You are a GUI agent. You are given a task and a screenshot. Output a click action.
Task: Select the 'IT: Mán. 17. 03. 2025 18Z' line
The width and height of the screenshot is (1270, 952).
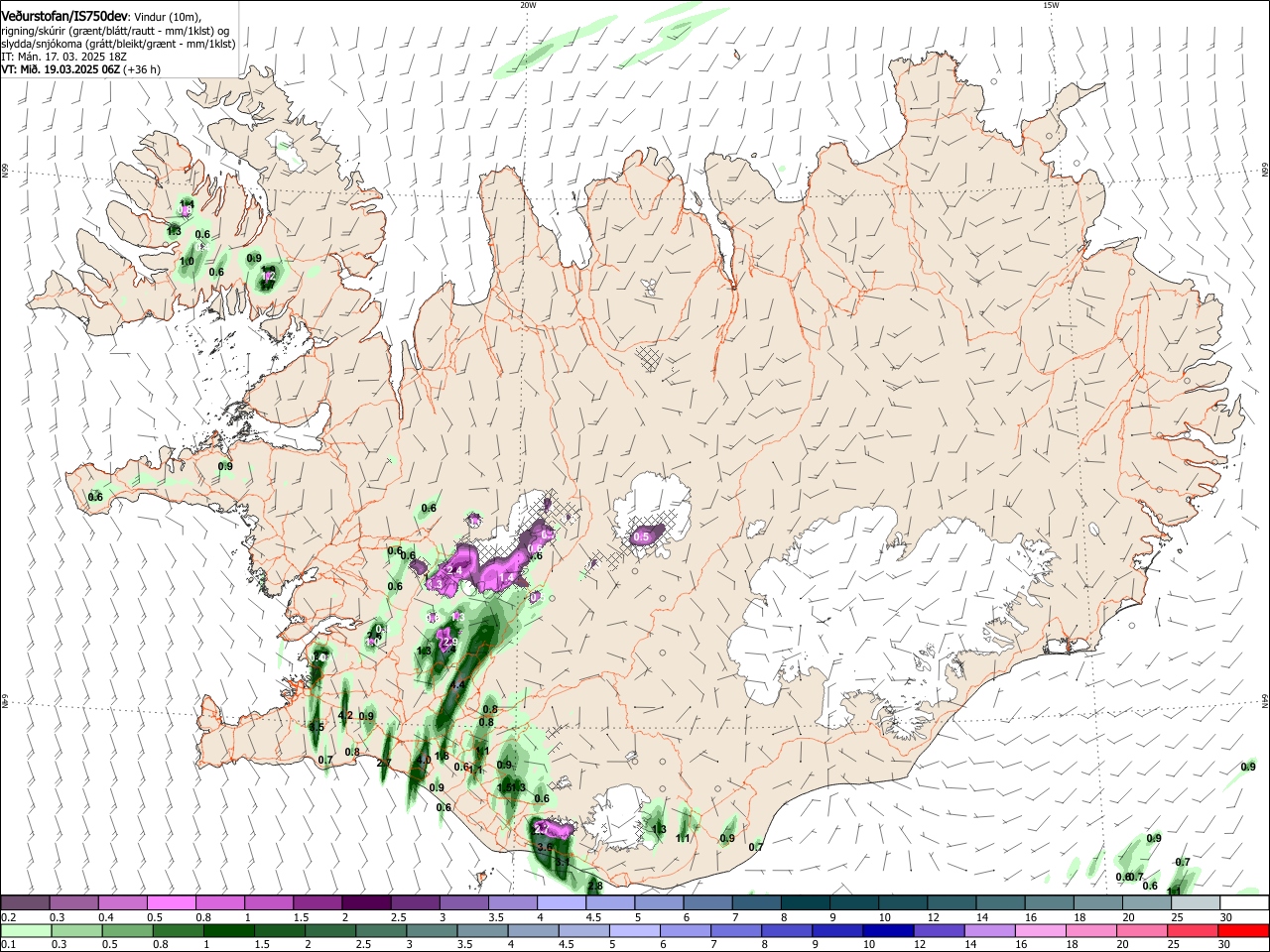[63, 57]
